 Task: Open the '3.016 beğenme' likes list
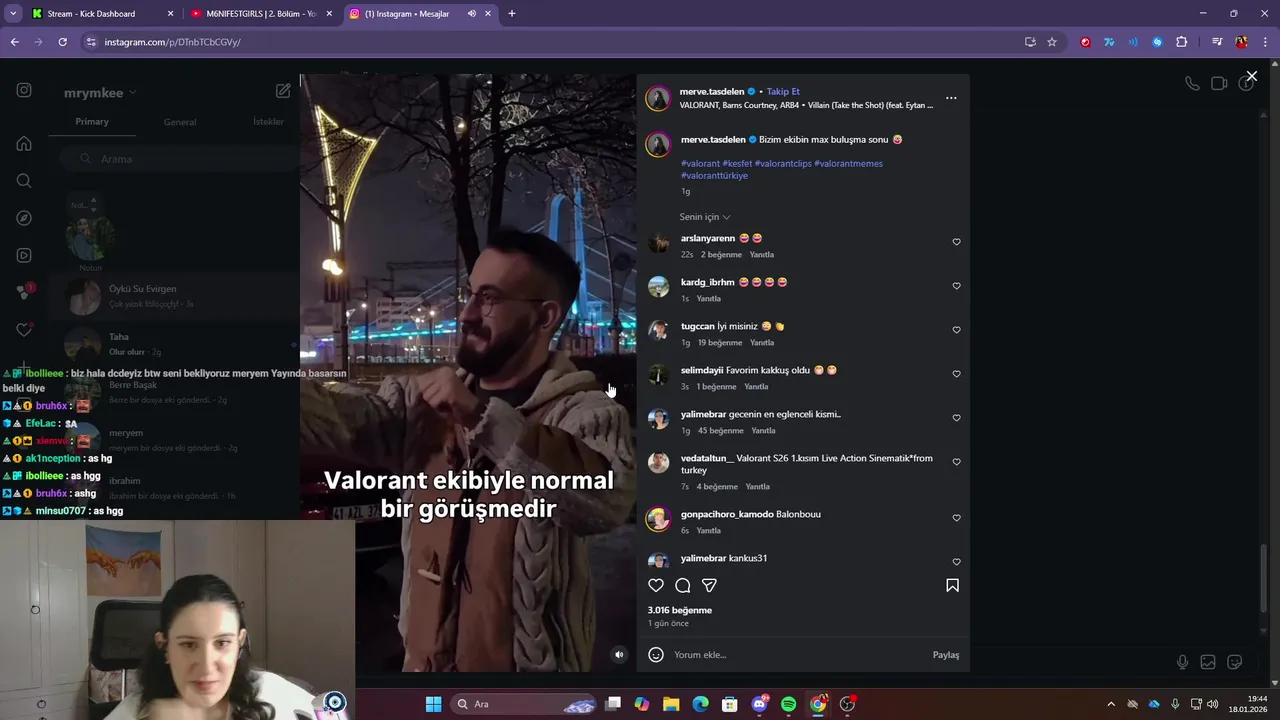pyautogui.click(x=680, y=610)
